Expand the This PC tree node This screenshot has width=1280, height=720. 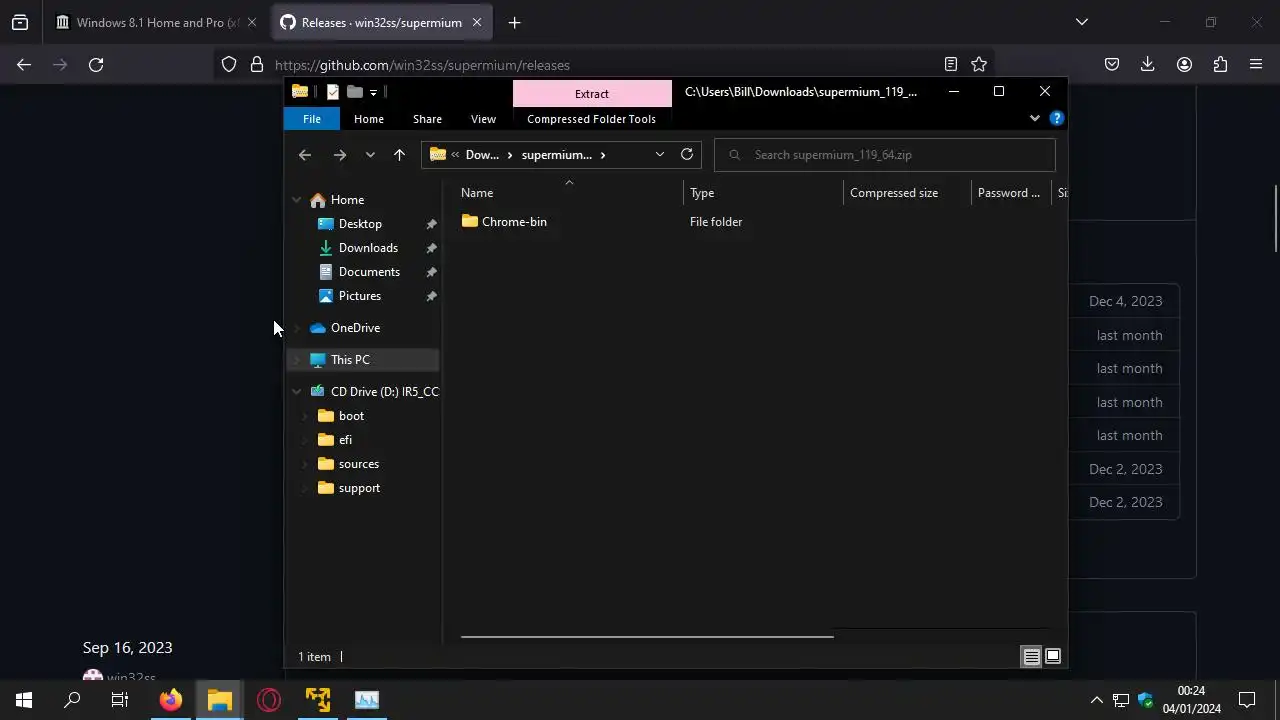(x=297, y=360)
